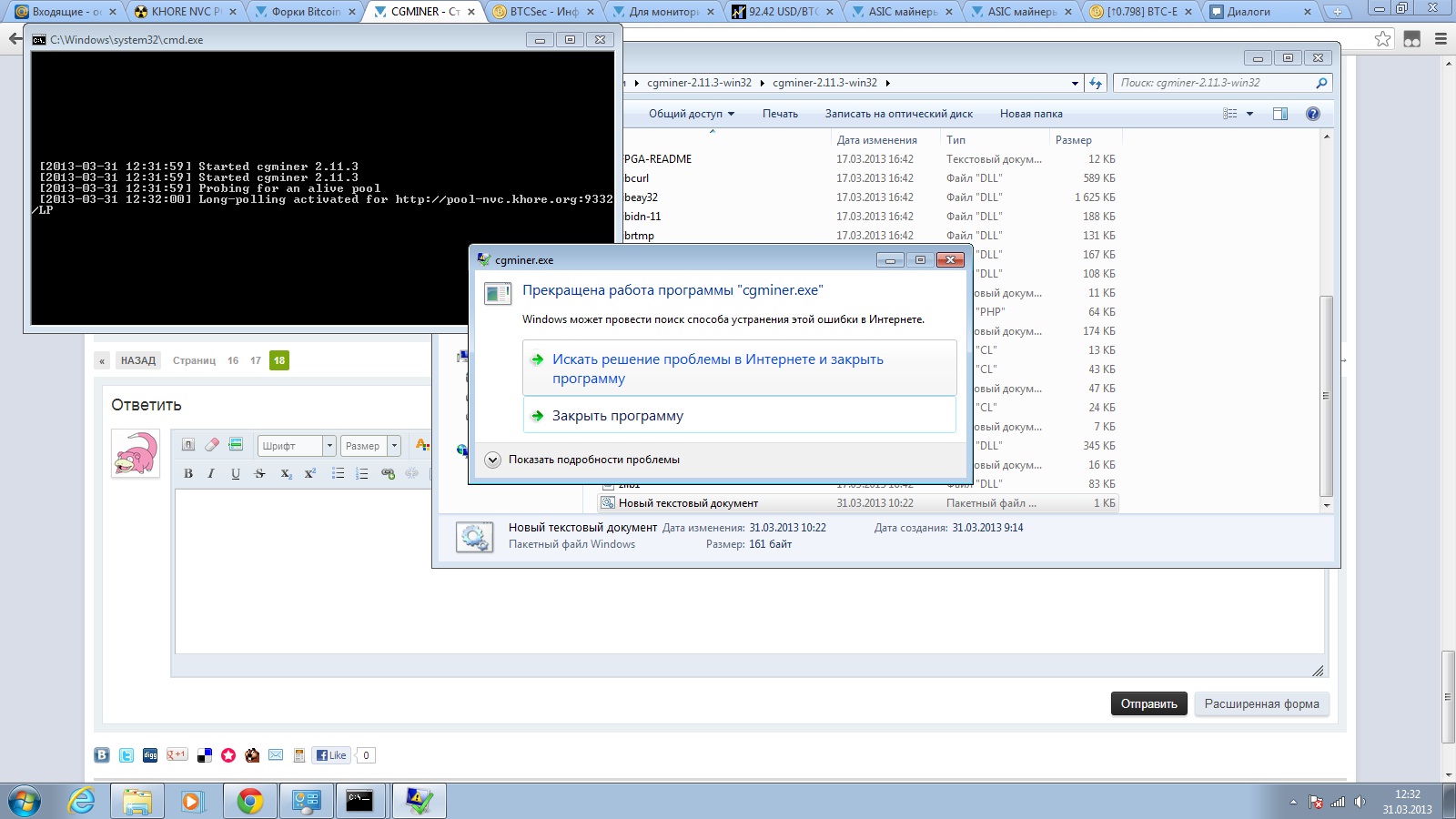Viewport: 1456px width, 819px height.
Task: Share the page on Digg
Action: [150, 755]
